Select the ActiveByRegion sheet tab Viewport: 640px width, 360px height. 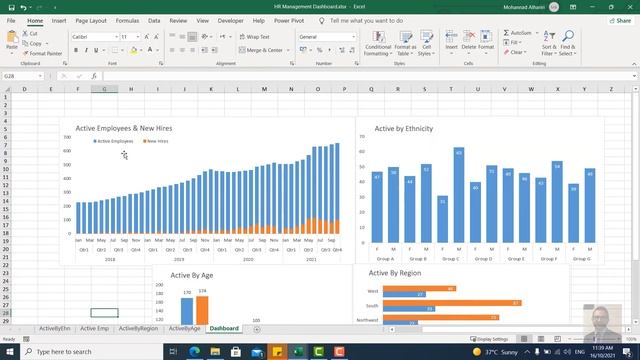click(138, 329)
